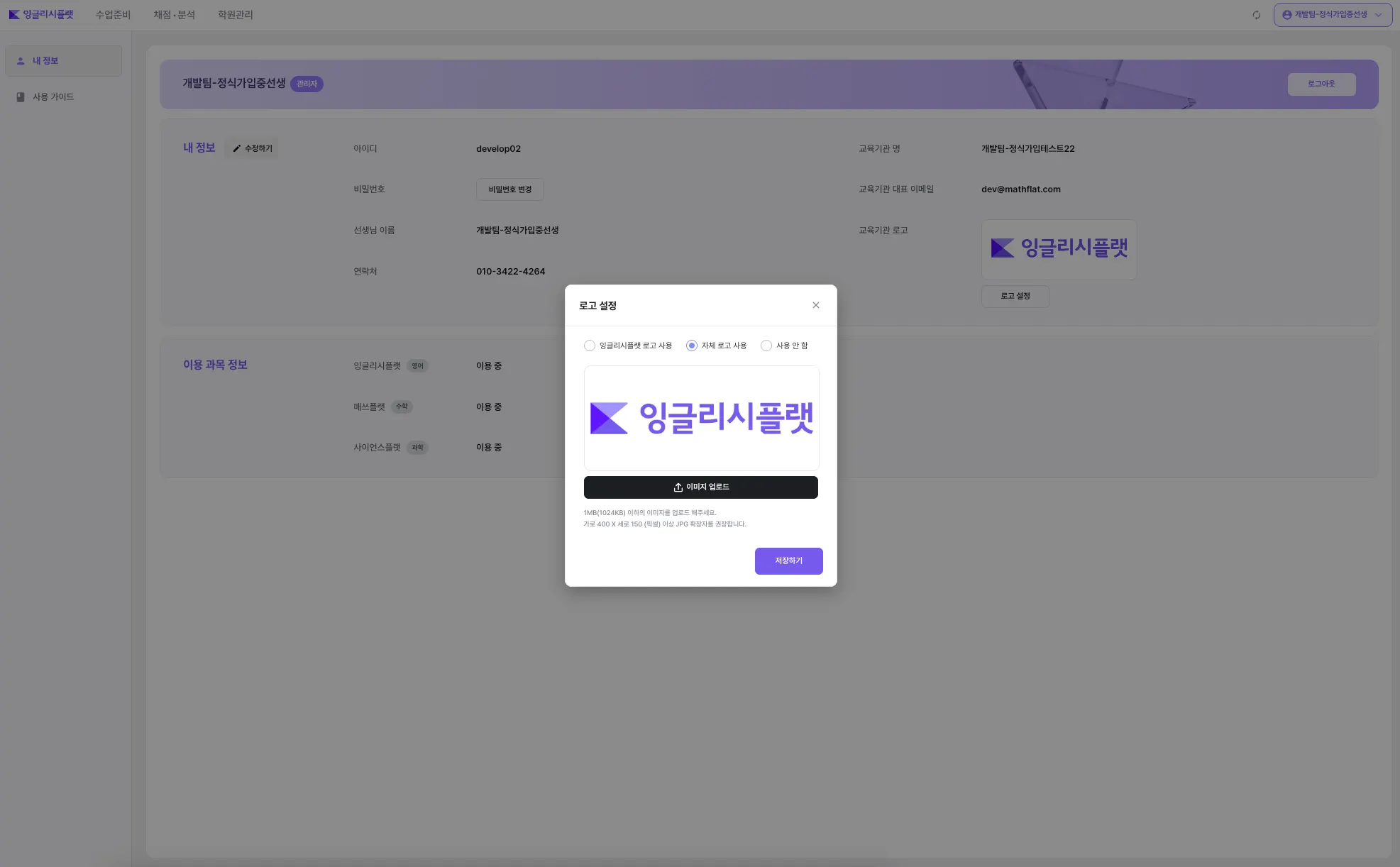Open the 수업준비 menu
Screen dimensions: 1400x867
tap(113, 15)
